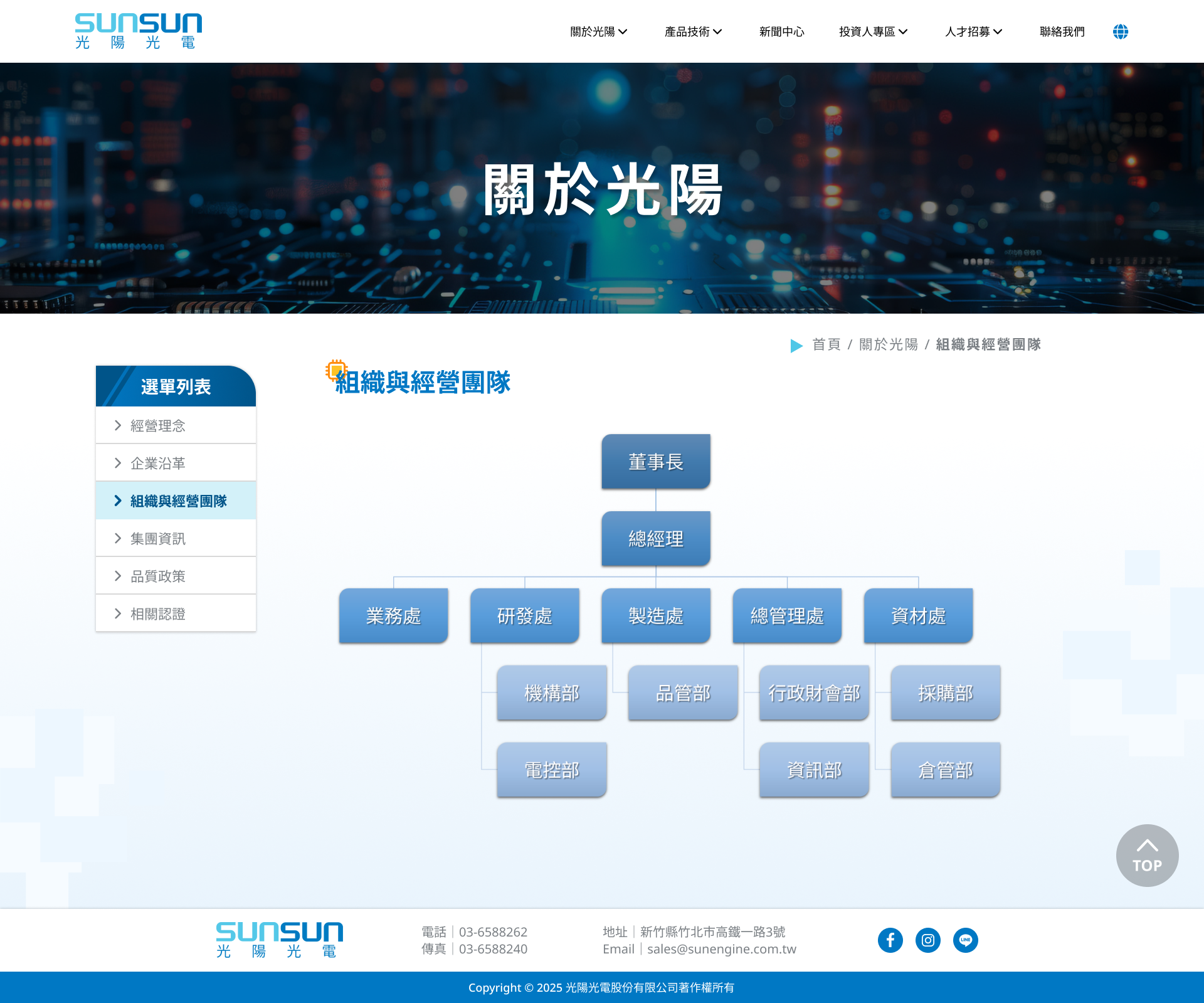The image size is (1204, 1003).
Task: Click the globe language icon
Action: [x=1120, y=31]
